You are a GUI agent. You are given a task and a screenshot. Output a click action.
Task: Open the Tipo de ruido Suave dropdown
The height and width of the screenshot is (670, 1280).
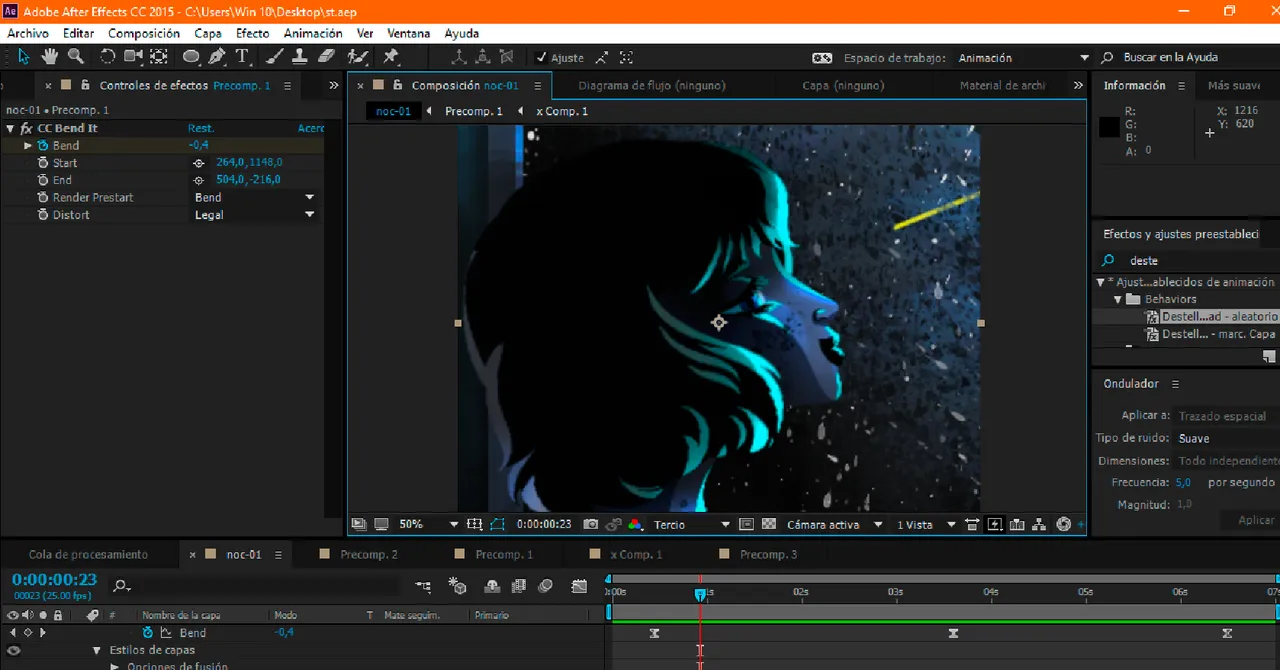click(1227, 439)
